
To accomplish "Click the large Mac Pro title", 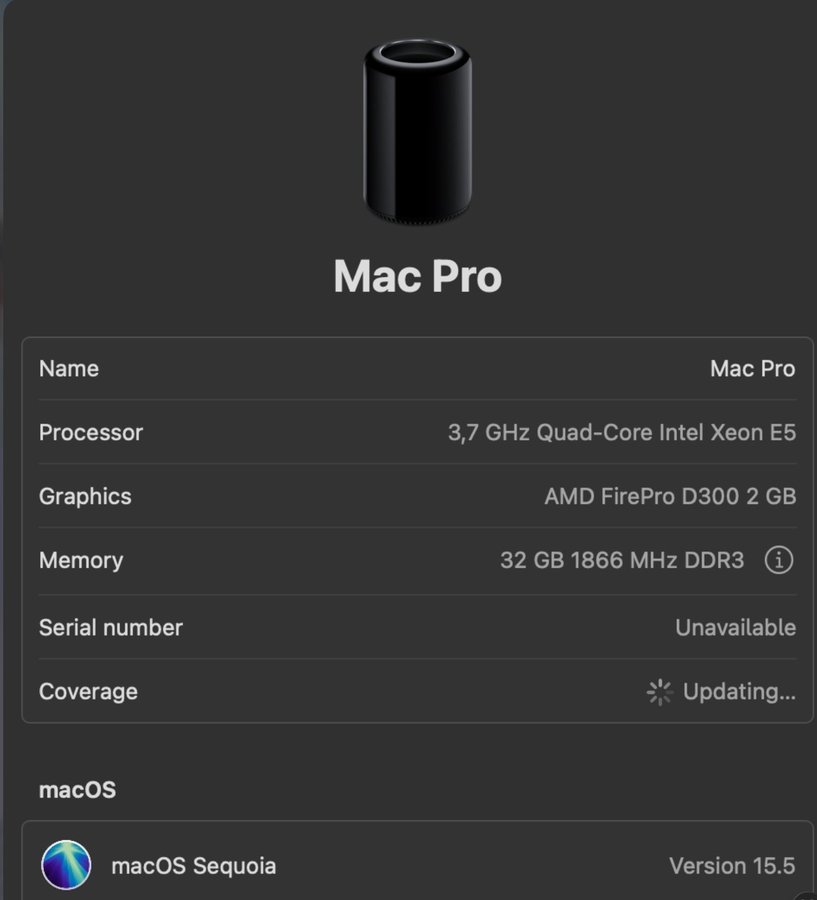I will tap(417, 276).
